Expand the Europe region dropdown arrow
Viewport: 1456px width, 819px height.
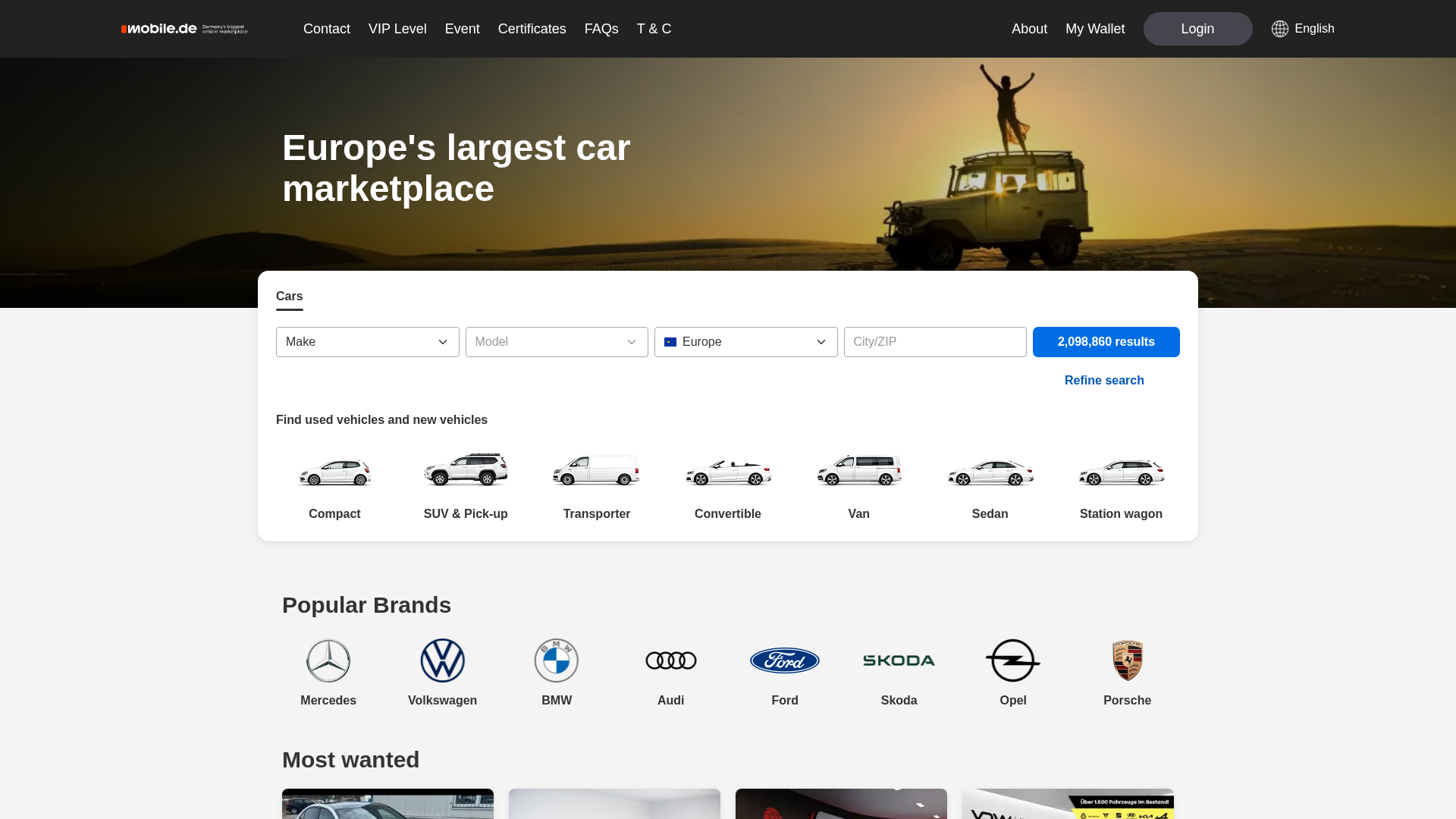pos(821,342)
